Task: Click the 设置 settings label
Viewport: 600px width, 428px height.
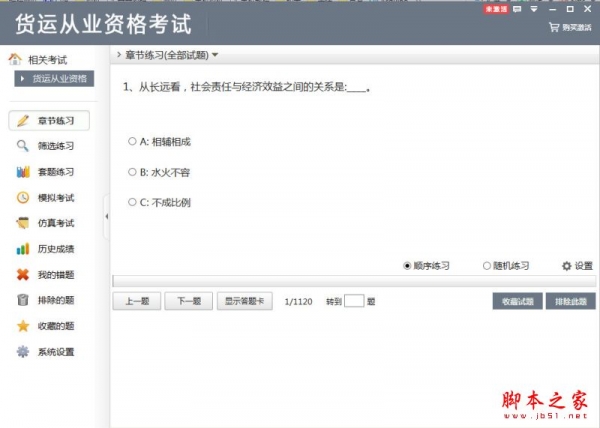Action: (x=584, y=266)
